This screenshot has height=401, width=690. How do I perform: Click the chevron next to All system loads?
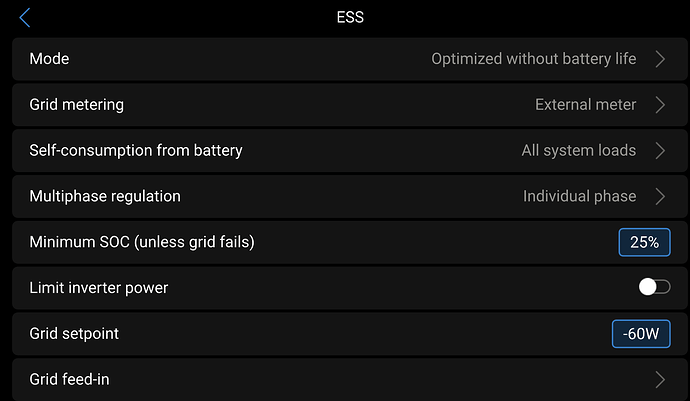pos(660,151)
